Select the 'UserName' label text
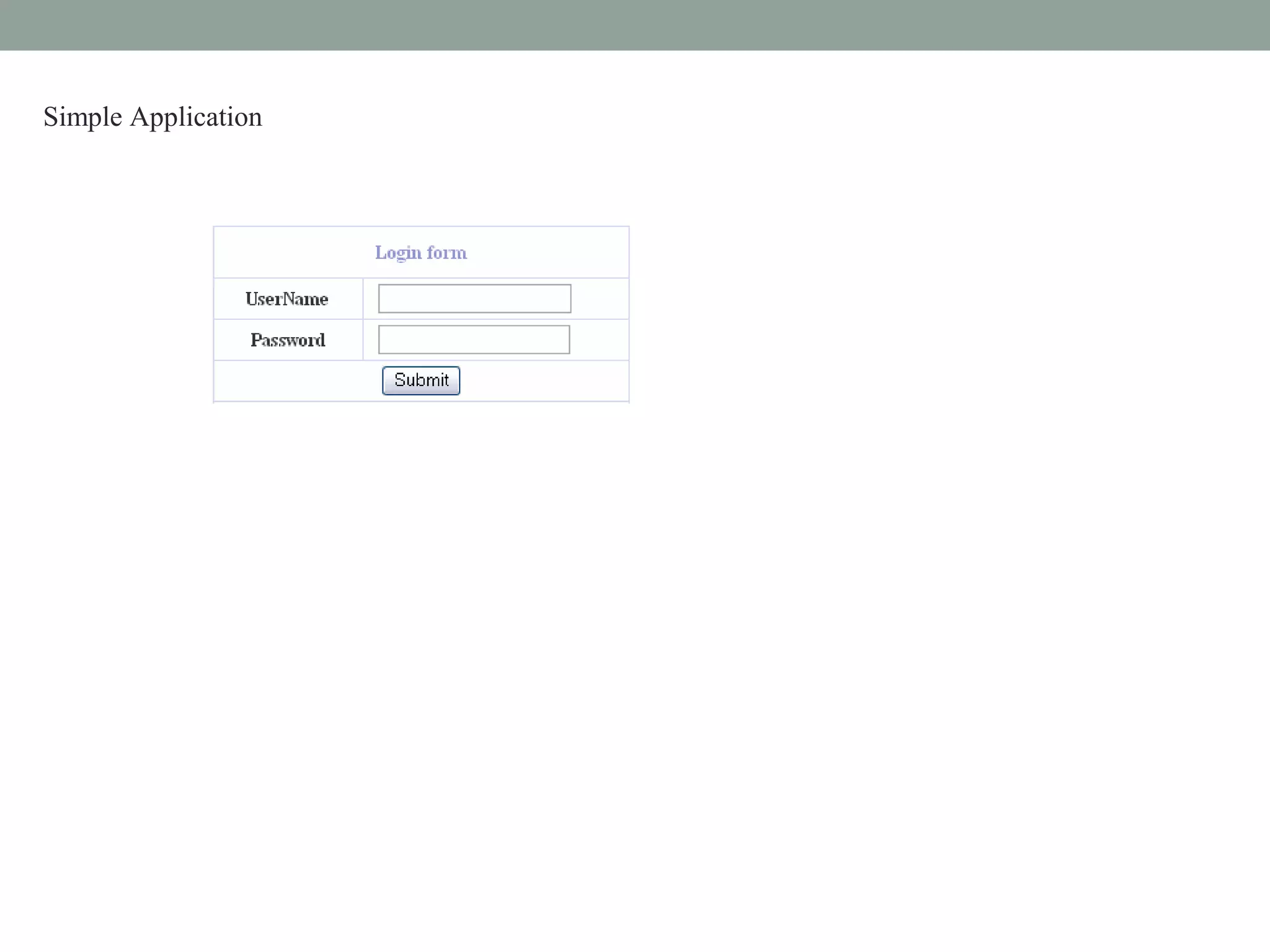The width and height of the screenshot is (1270, 952). pos(287,299)
